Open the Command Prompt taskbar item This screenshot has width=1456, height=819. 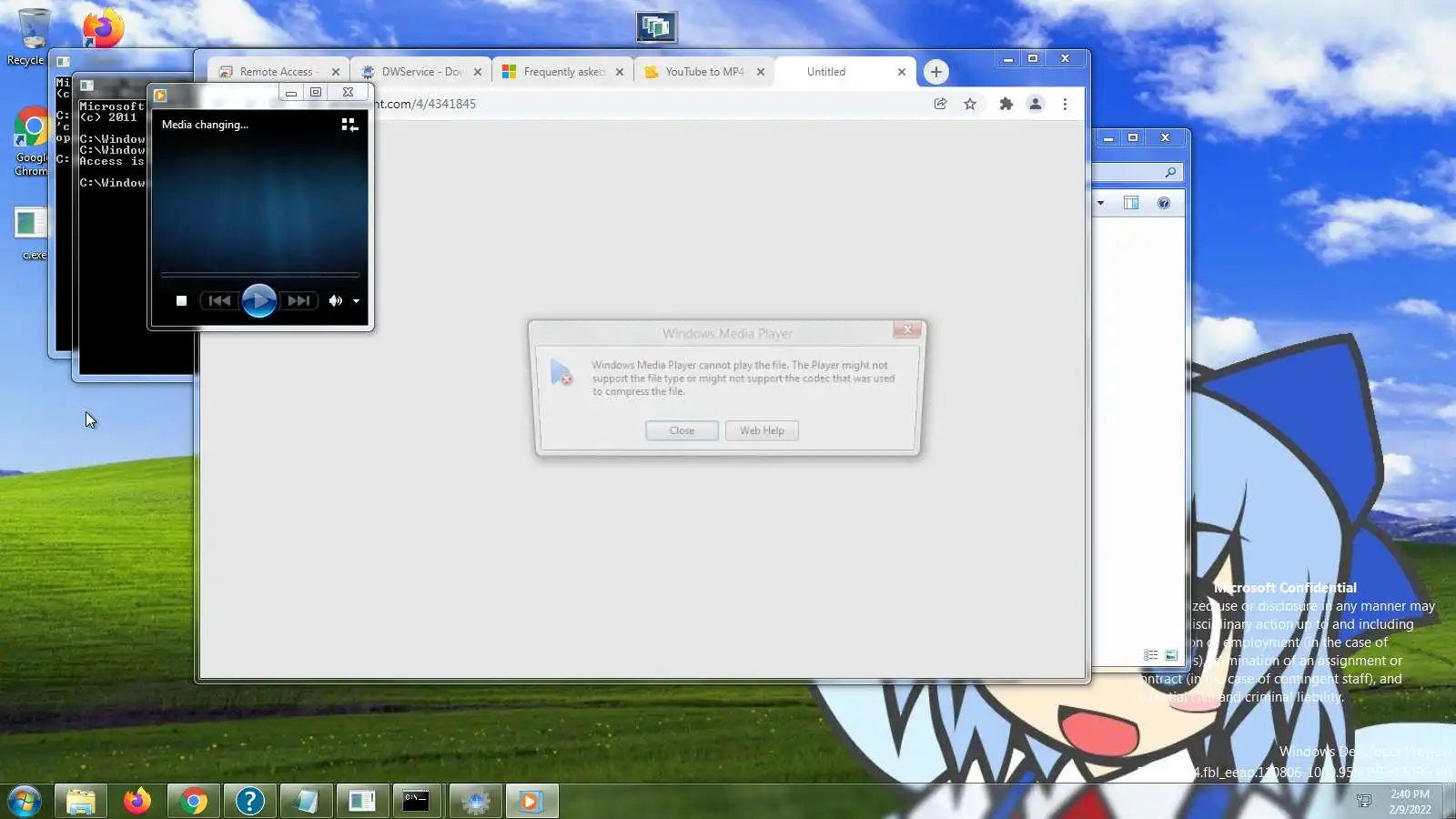click(x=417, y=801)
